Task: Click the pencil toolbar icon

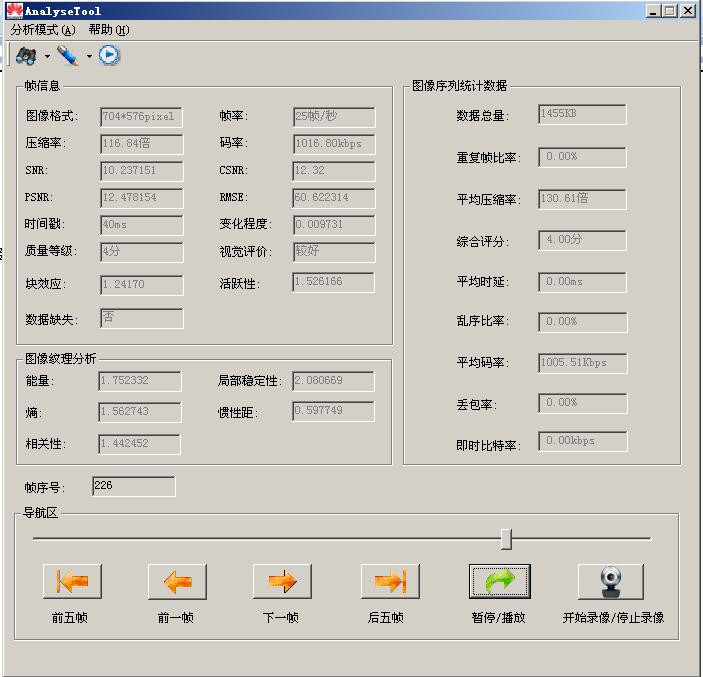Action: pos(68,56)
